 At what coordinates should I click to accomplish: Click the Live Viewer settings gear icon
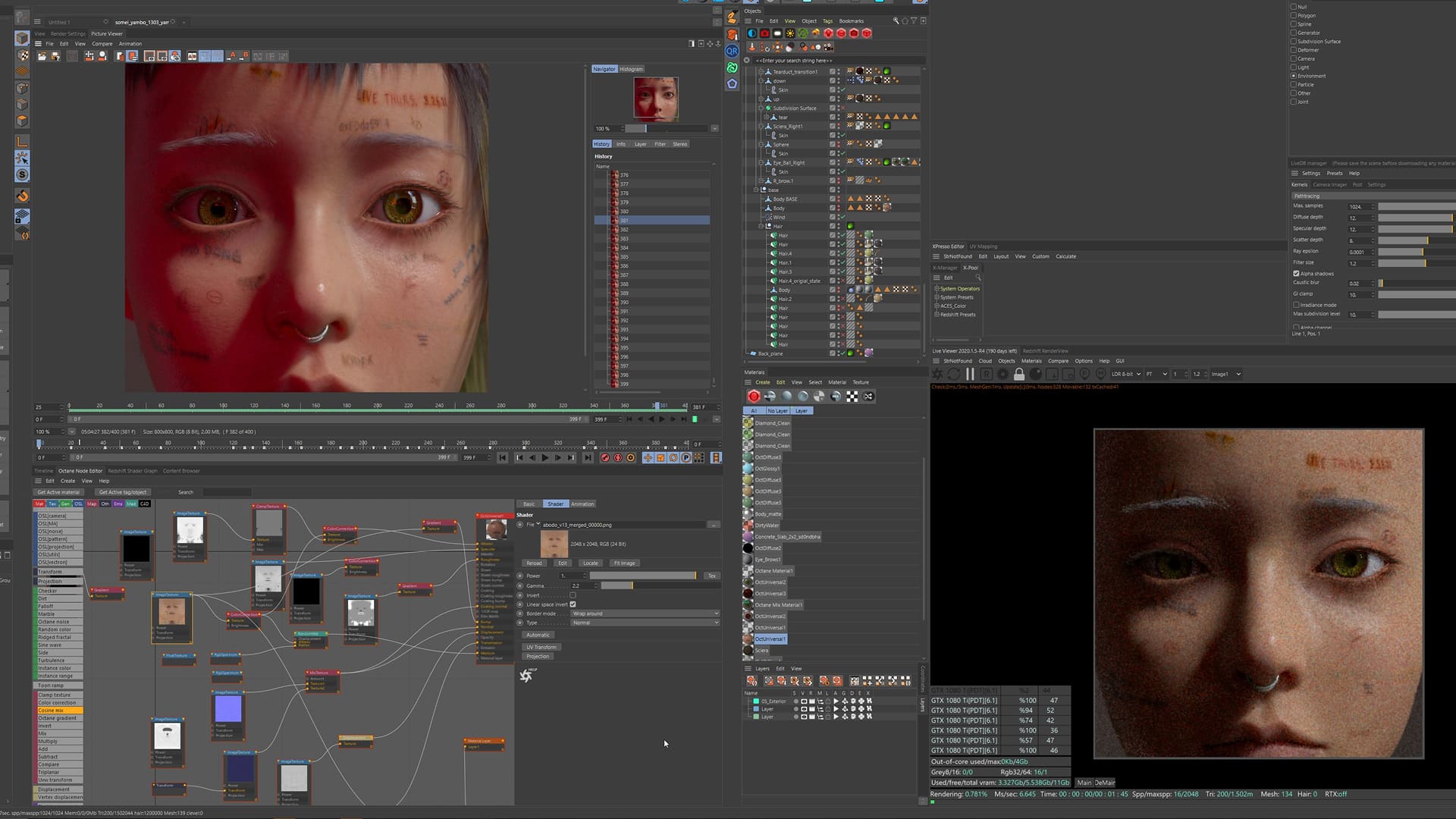(x=1003, y=374)
